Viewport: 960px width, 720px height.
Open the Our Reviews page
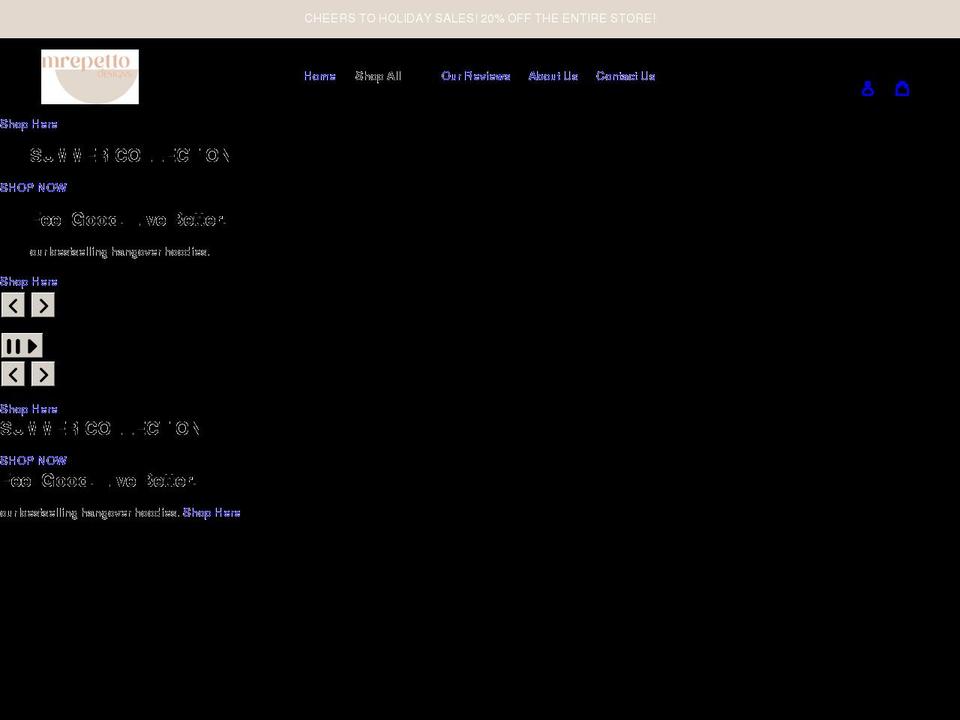[x=476, y=76]
